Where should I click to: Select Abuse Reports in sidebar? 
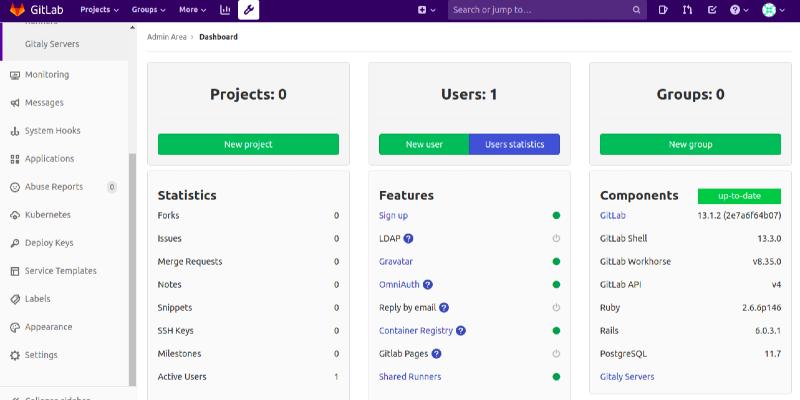[53, 187]
